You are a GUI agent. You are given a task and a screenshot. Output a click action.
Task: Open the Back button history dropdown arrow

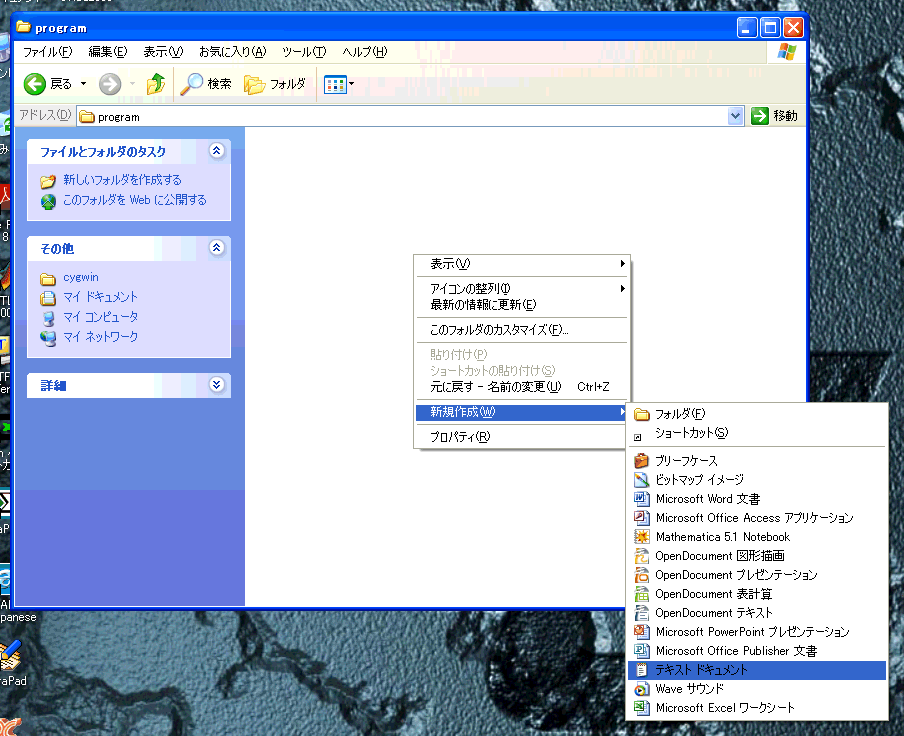tap(84, 84)
